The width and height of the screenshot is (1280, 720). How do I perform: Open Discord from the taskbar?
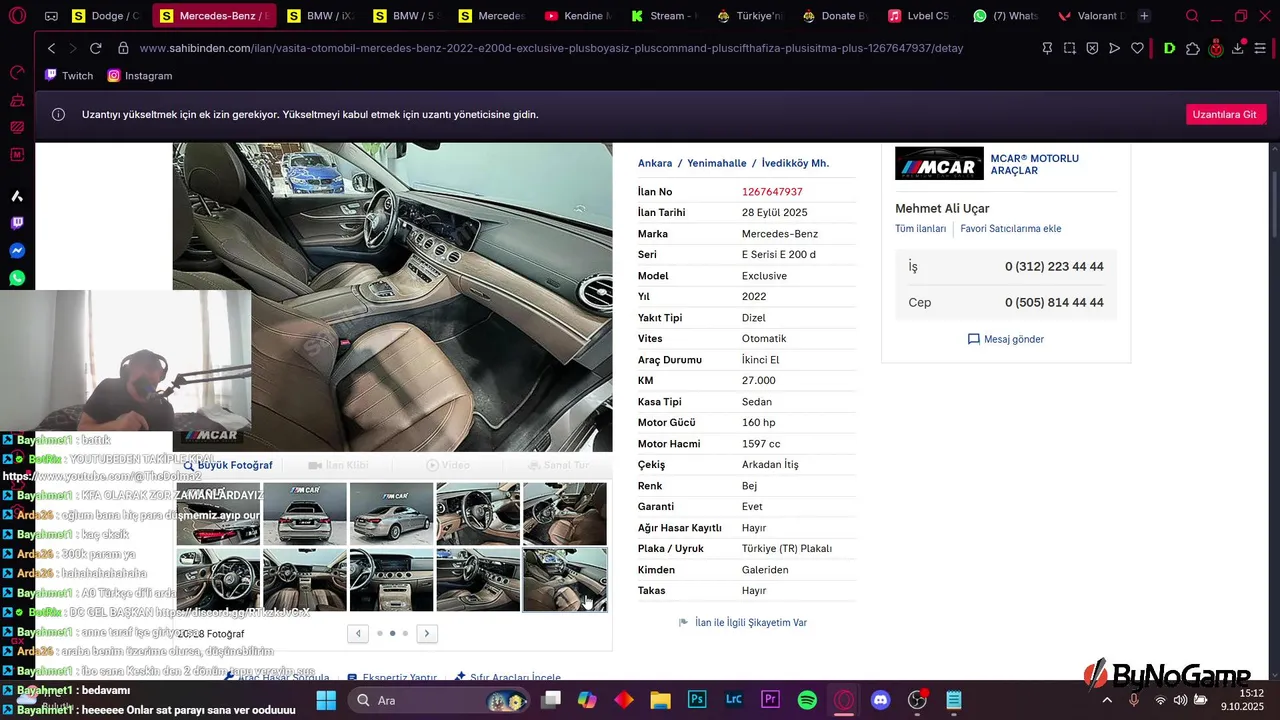click(880, 700)
